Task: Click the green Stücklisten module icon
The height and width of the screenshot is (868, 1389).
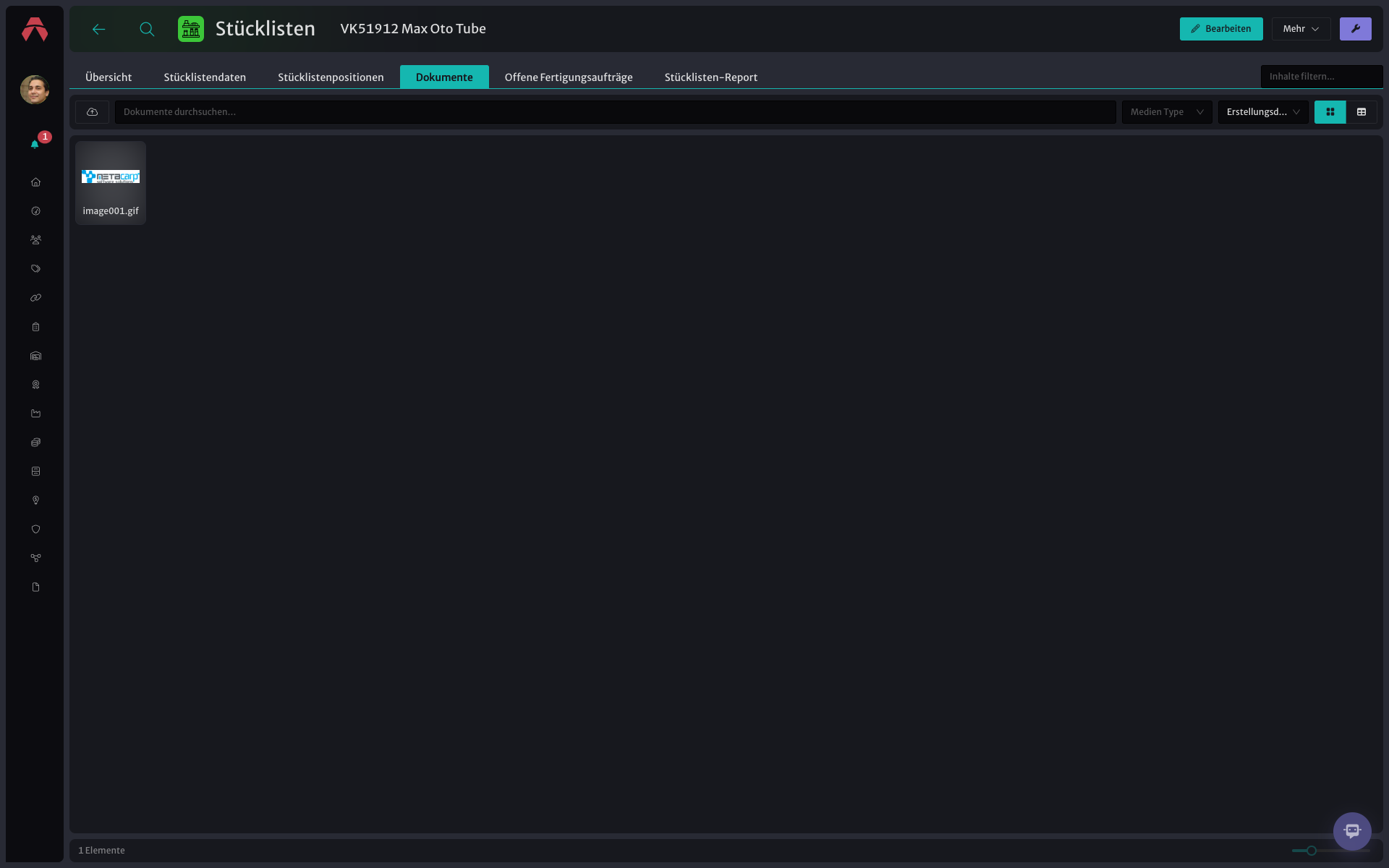Action: click(191, 29)
